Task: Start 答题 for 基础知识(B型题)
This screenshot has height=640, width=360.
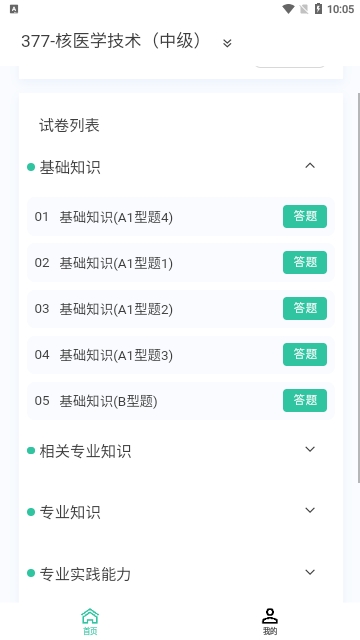Action: click(x=305, y=400)
